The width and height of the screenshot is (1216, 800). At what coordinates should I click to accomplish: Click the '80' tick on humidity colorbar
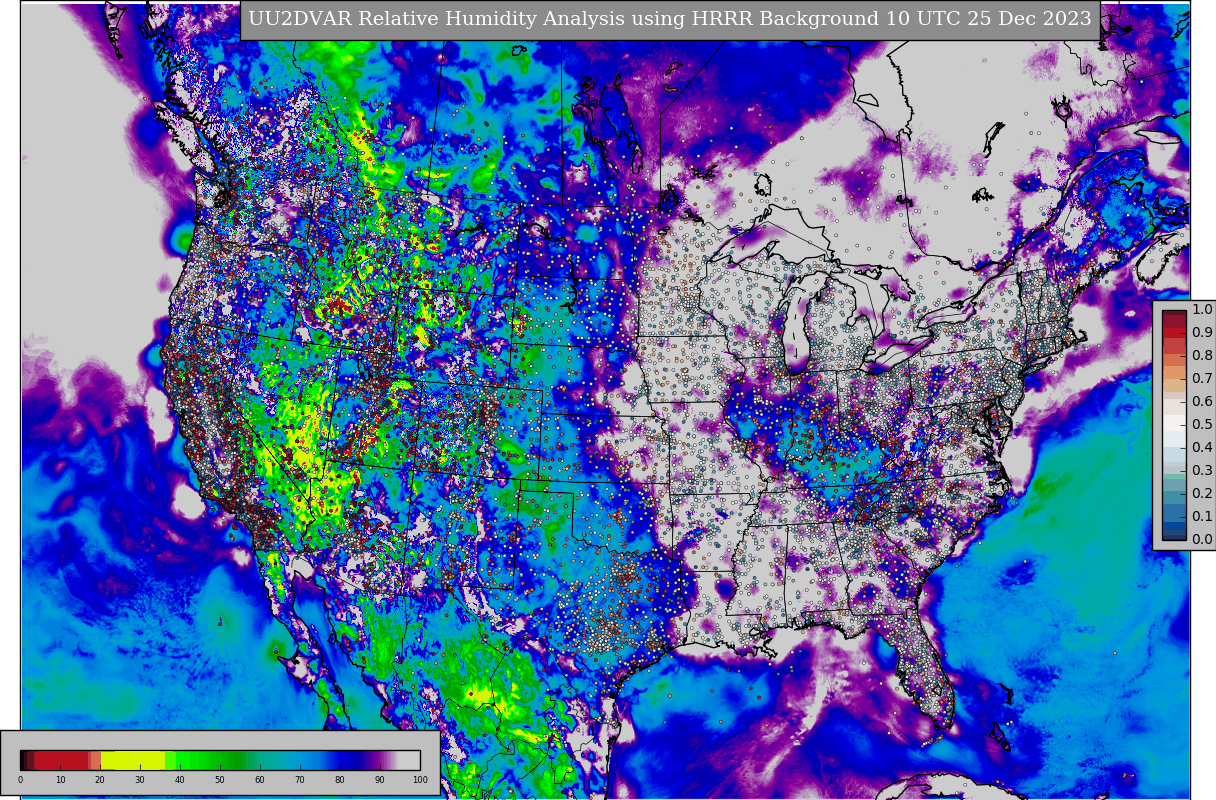(340, 779)
